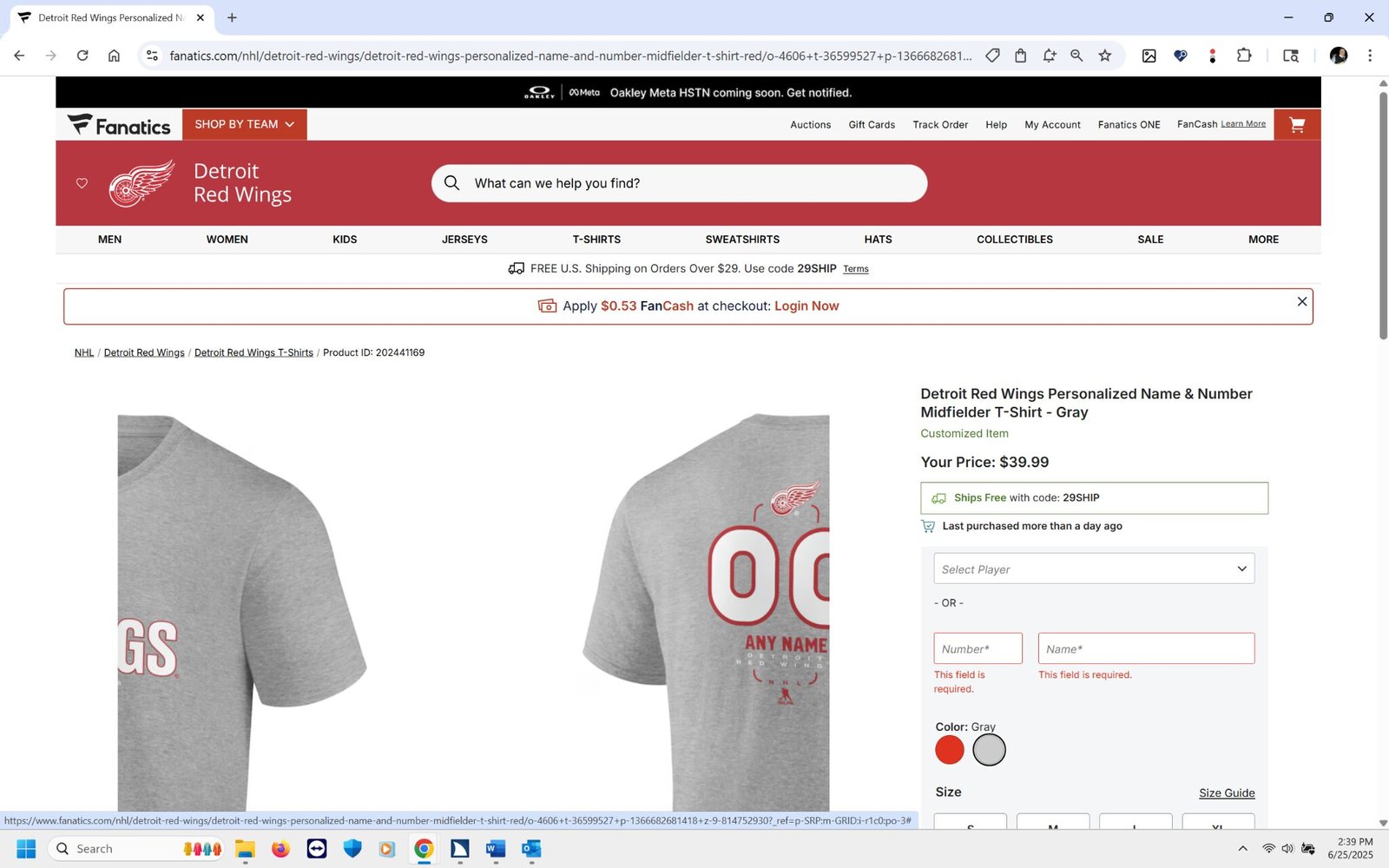The image size is (1389, 868).
Task: Launch File Explorer from taskbar
Action: pos(245,849)
